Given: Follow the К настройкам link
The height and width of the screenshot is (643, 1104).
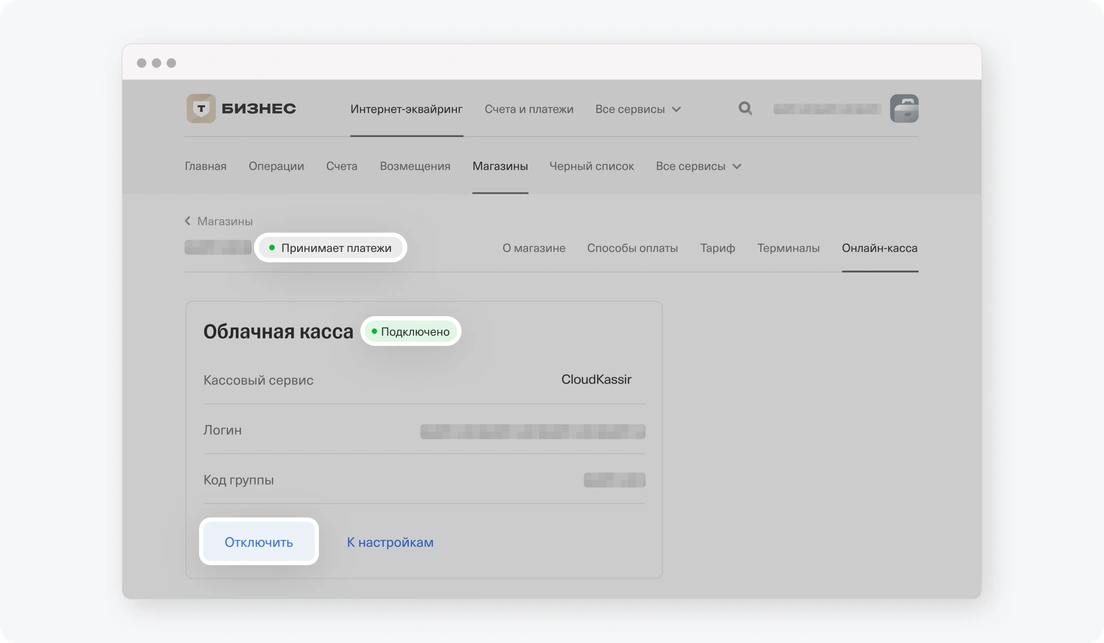Looking at the screenshot, I should [389, 541].
